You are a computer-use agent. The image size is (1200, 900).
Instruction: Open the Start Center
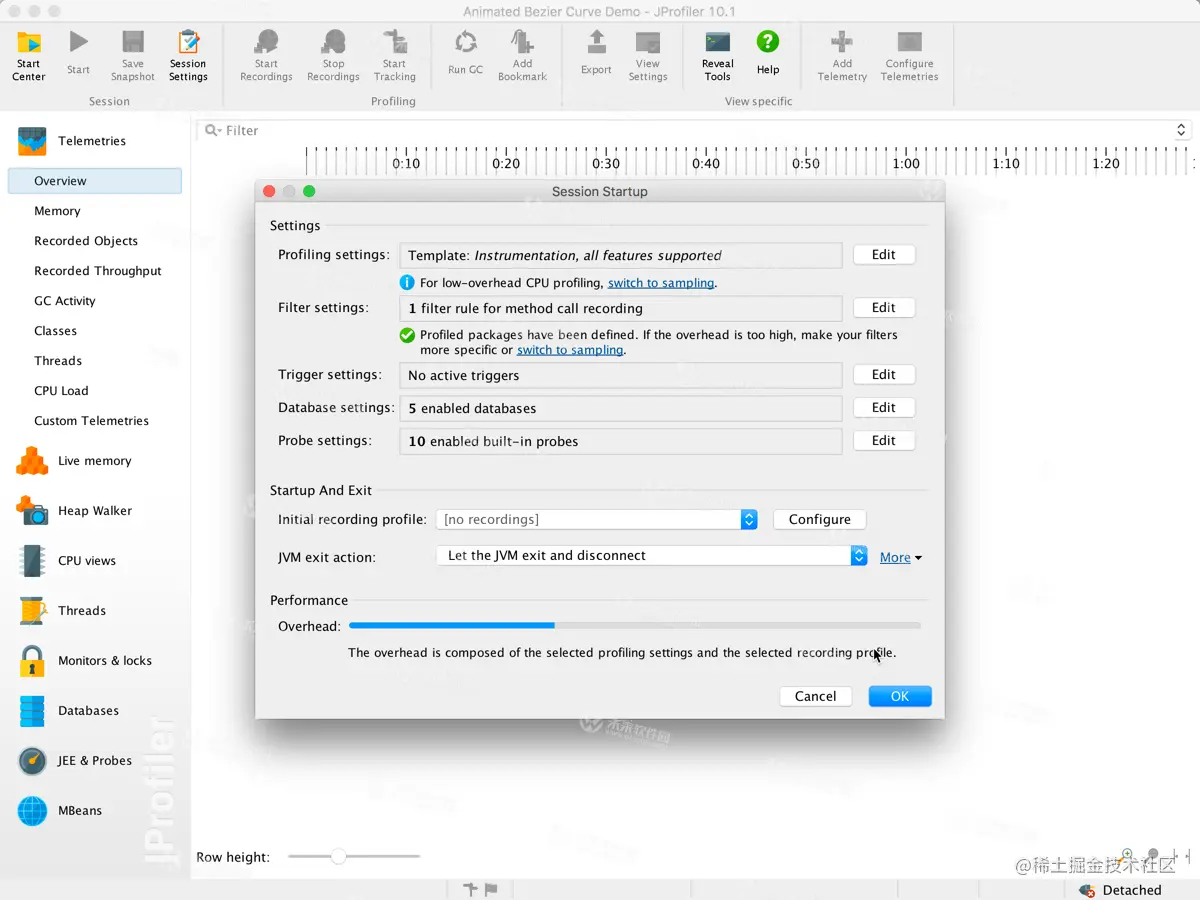[x=29, y=56]
